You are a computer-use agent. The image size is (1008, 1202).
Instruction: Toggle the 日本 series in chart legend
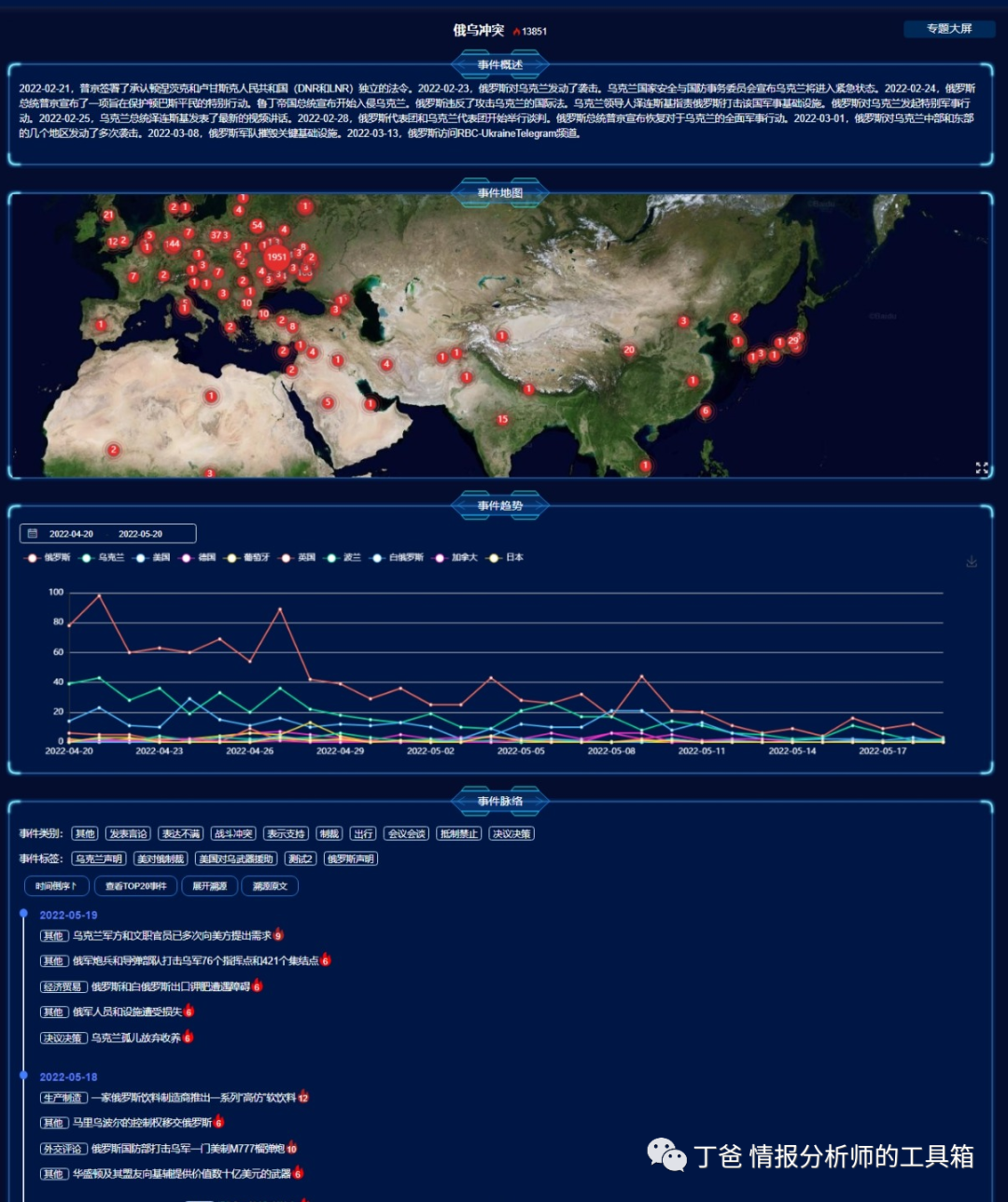click(x=505, y=557)
